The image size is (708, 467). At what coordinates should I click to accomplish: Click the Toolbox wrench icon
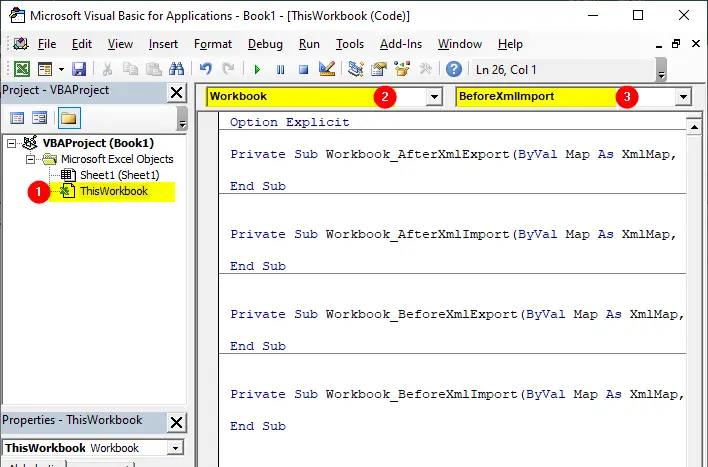click(x=425, y=69)
